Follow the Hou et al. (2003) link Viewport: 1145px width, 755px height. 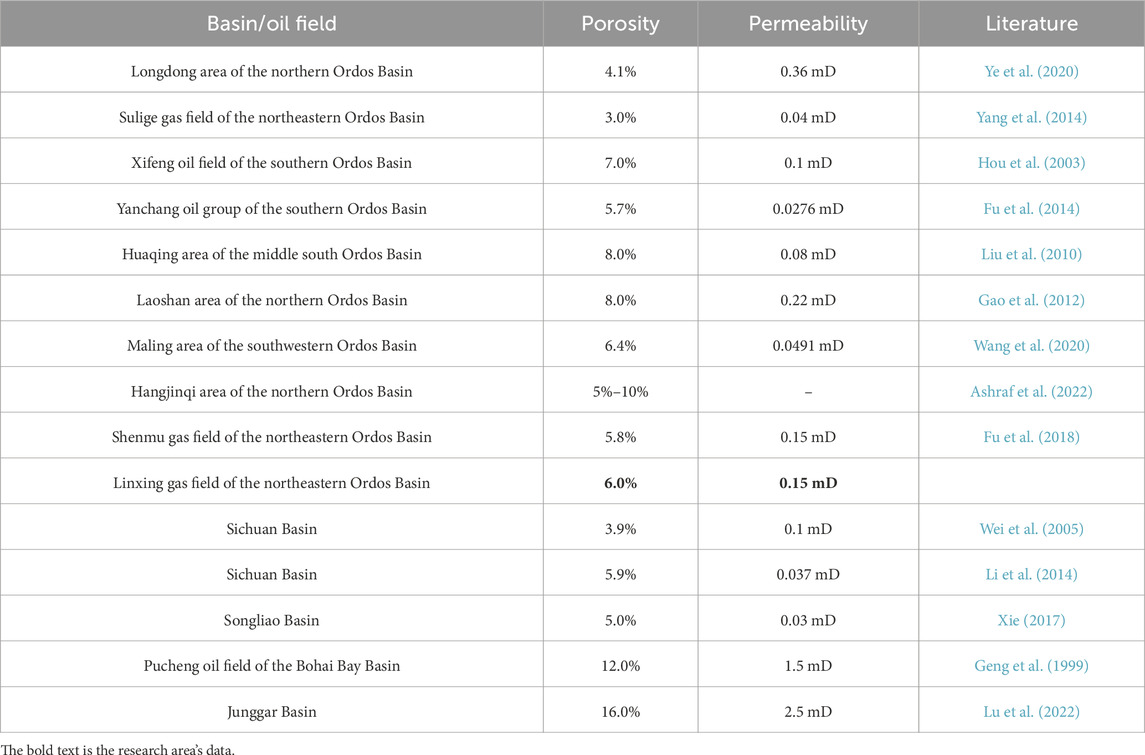[1031, 163]
